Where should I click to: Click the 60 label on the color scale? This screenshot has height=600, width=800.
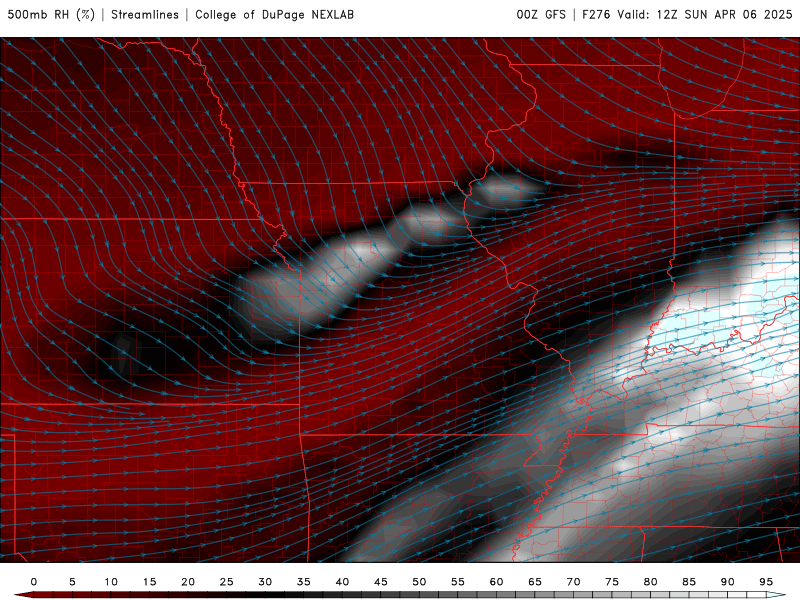tap(496, 582)
